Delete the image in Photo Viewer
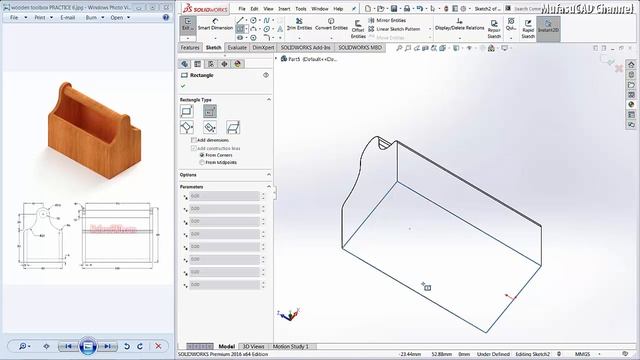Image resolution: width=640 pixels, height=360 pixels. [158, 347]
